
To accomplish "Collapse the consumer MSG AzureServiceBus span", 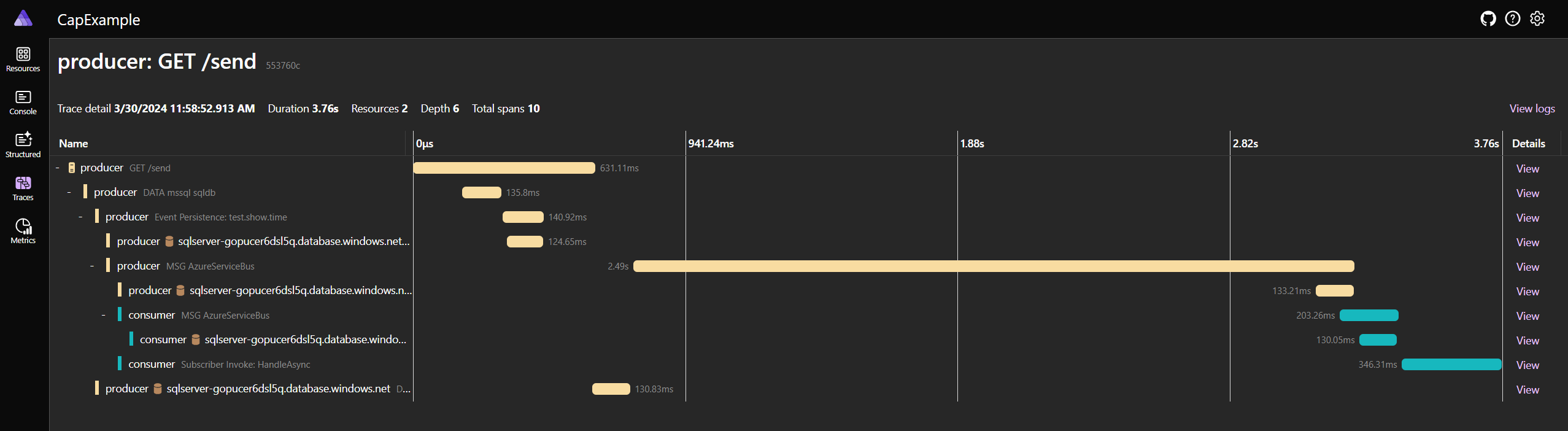I will (x=104, y=316).
